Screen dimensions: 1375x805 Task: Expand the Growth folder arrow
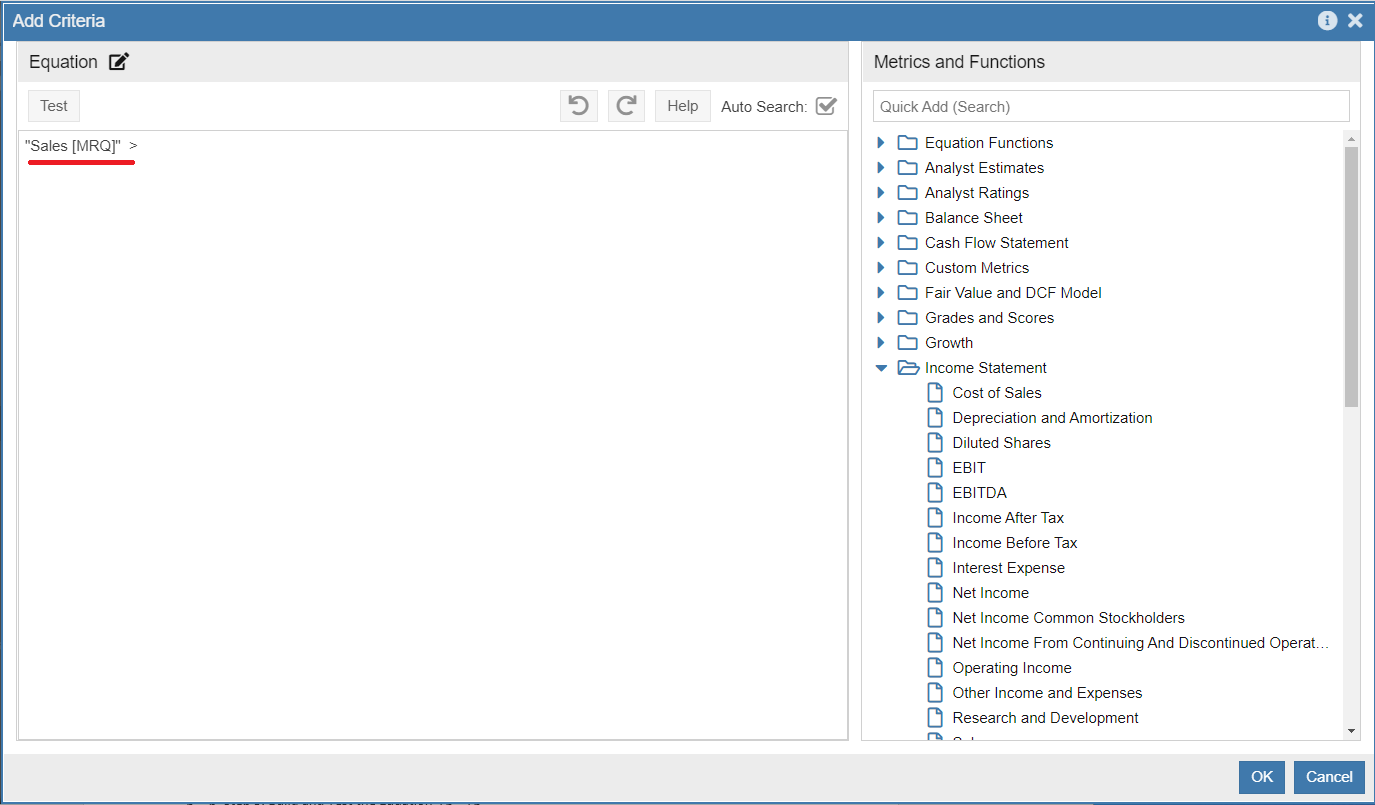pos(881,343)
